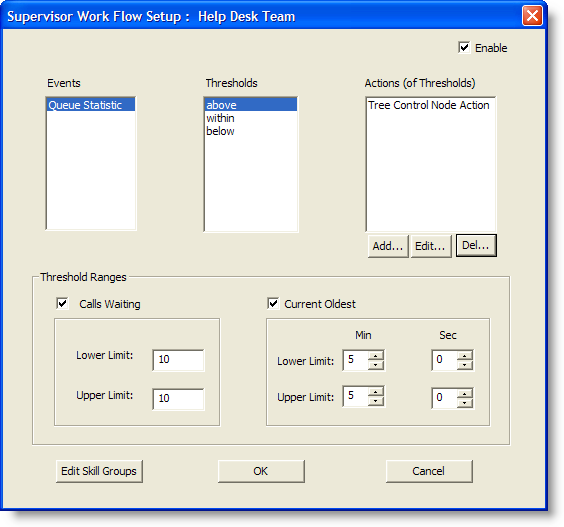This screenshot has height=527, width=564.
Task: Increase Current Oldest lower limit minutes
Action: click(376, 356)
